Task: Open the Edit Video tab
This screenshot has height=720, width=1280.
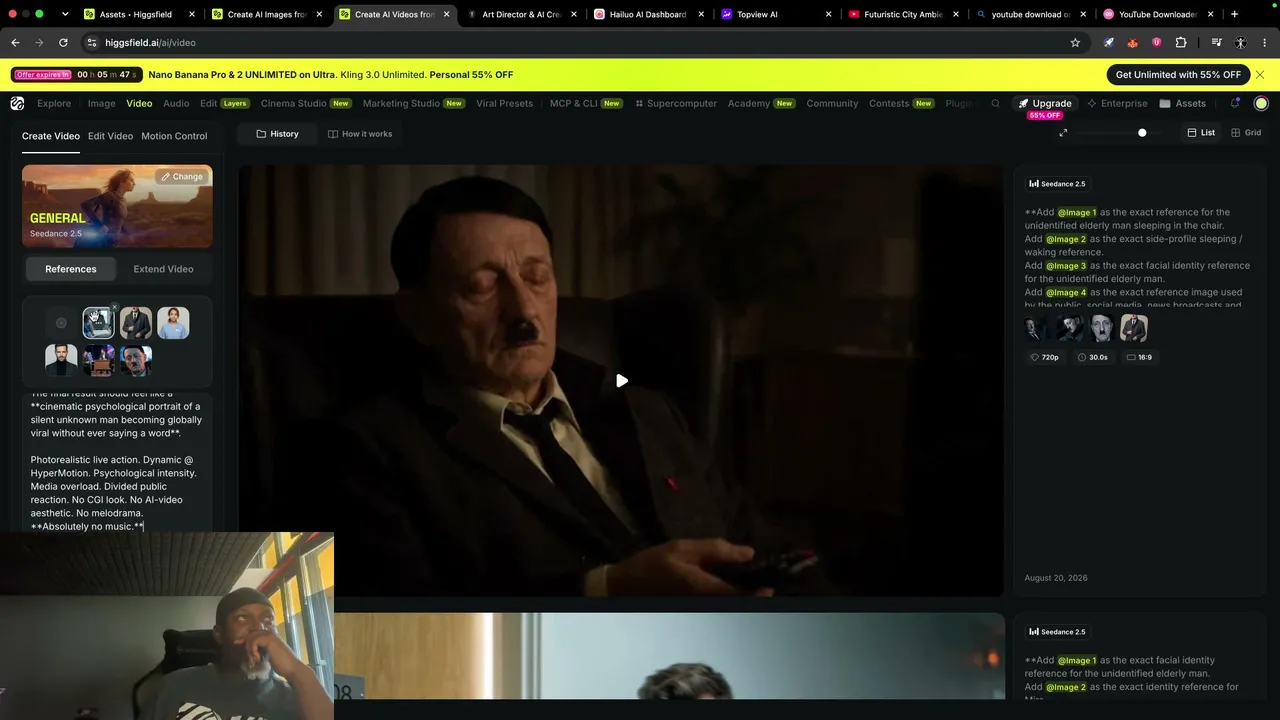Action: [x=110, y=136]
